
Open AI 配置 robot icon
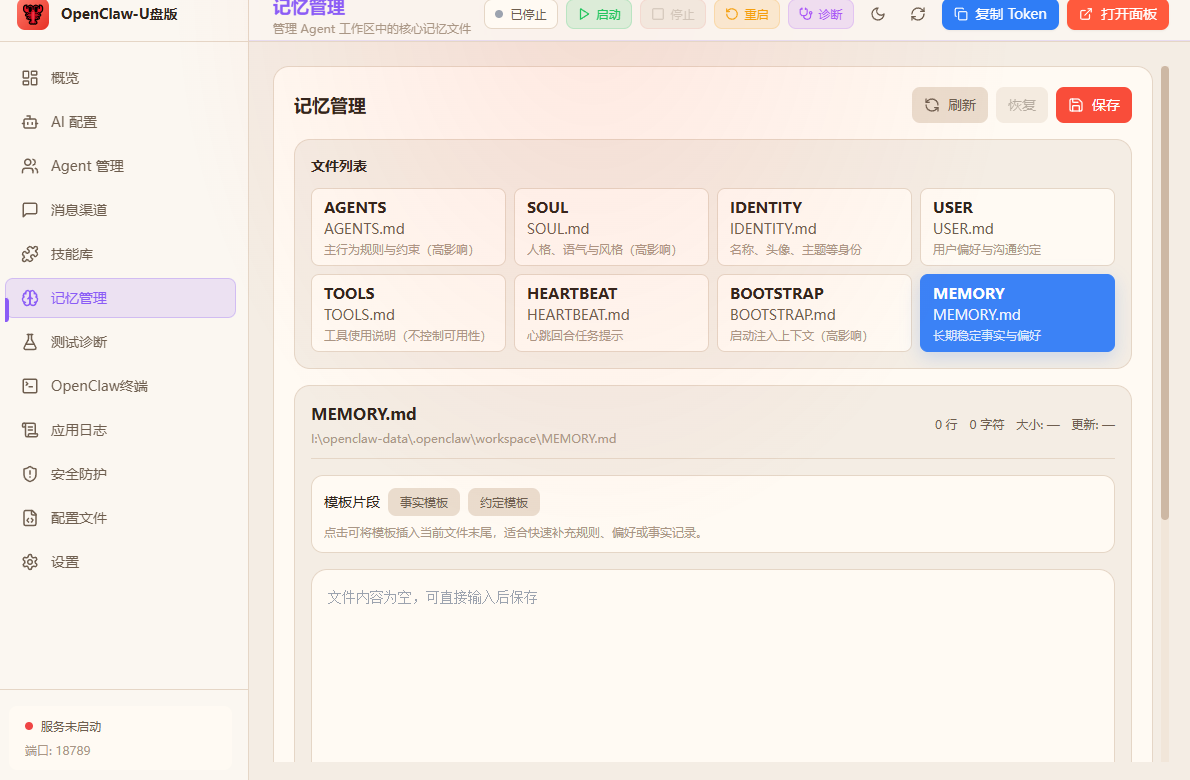tap(30, 122)
